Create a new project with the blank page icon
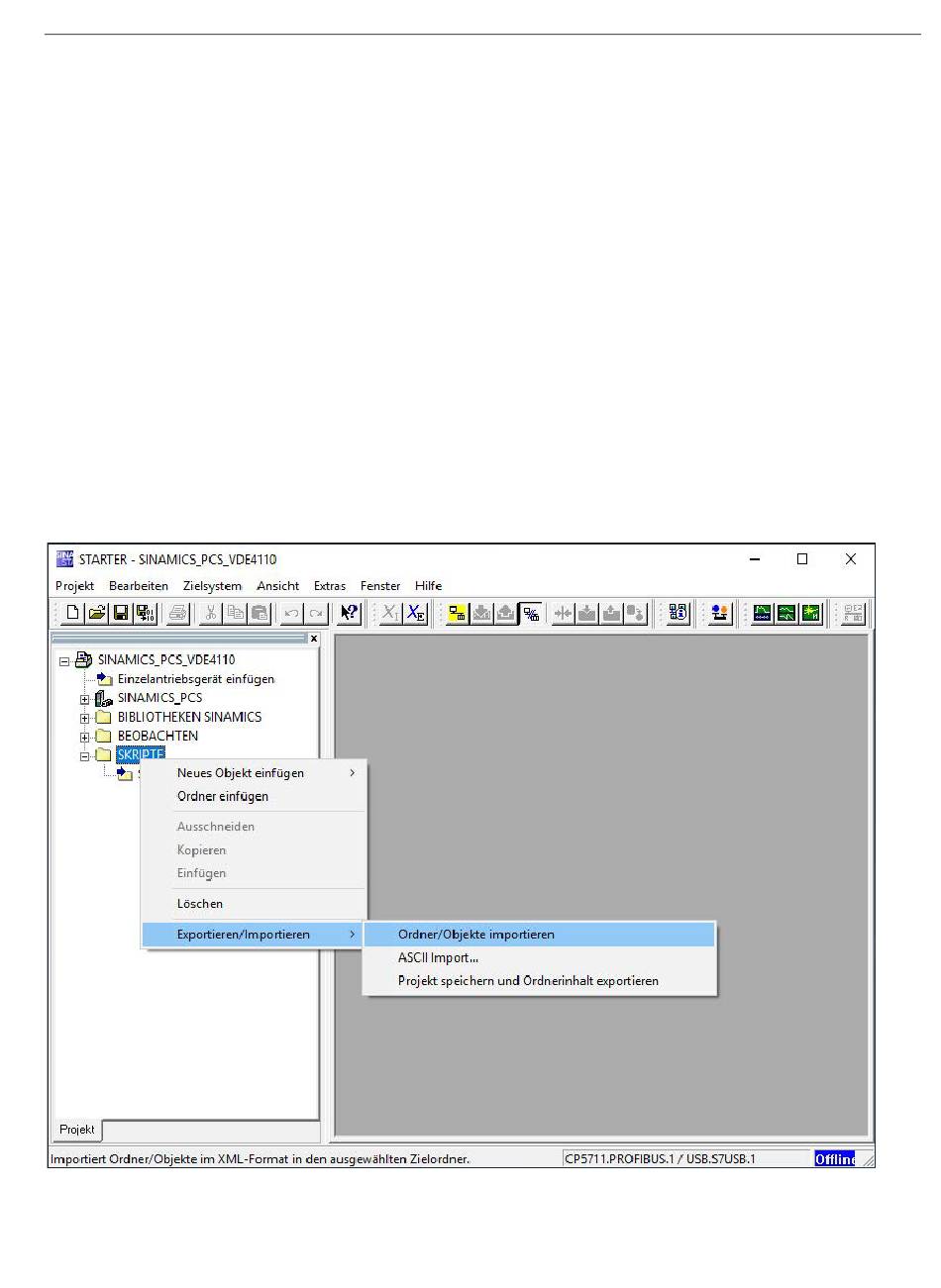Screen dimensions: 941x1288 [73, 614]
